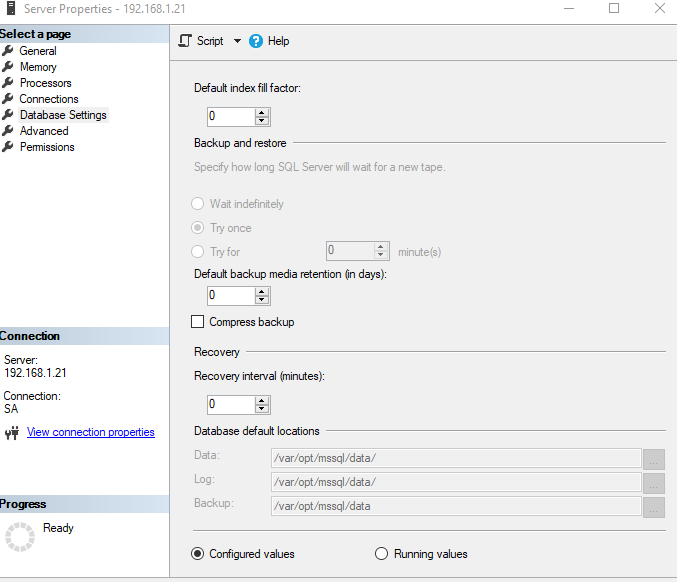Click the Try for minutes field
This screenshot has width=677, height=582.
350,251
